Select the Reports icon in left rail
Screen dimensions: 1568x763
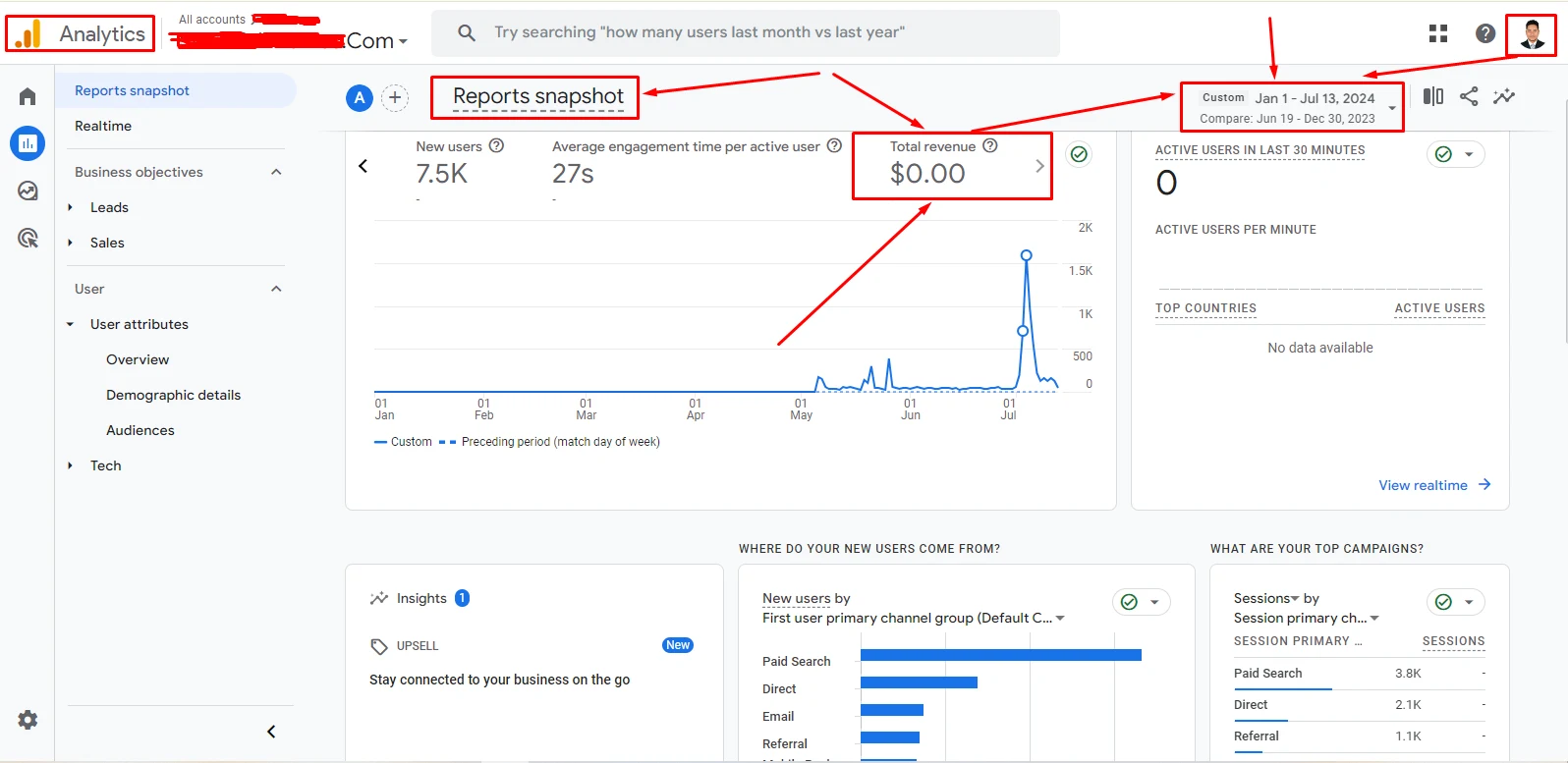point(28,143)
